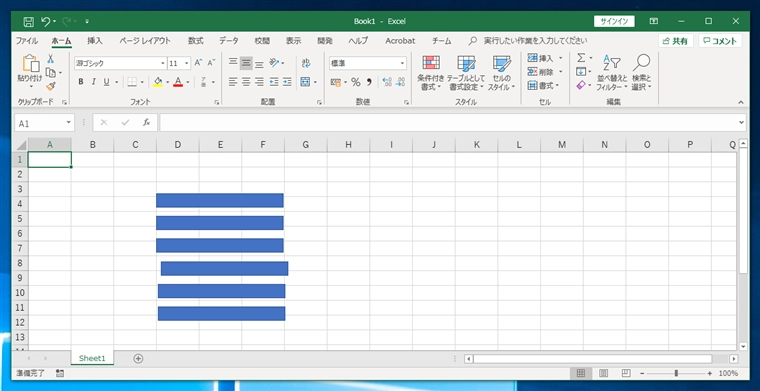The width and height of the screenshot is (760, 391).
Task: Decrease font size with small A icon
Action: [211, 63]
